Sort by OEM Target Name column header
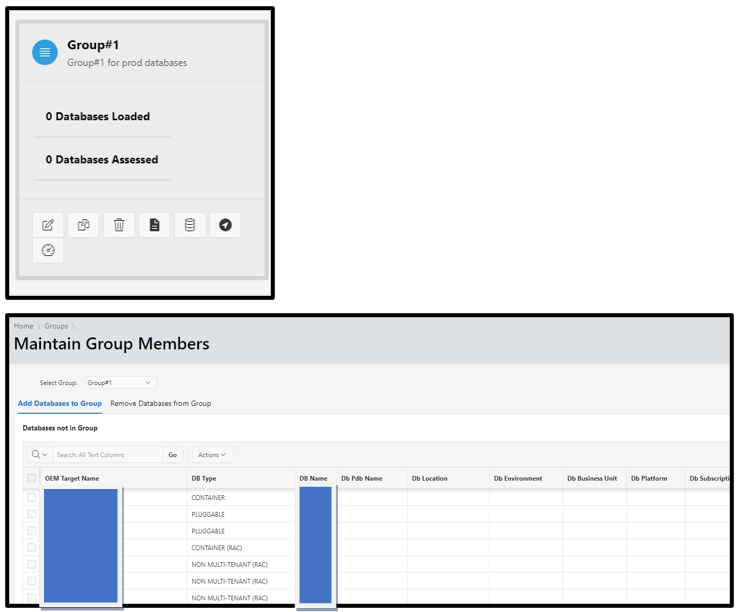The width and height of the screenshot is (742, 612). pos(72,479)
